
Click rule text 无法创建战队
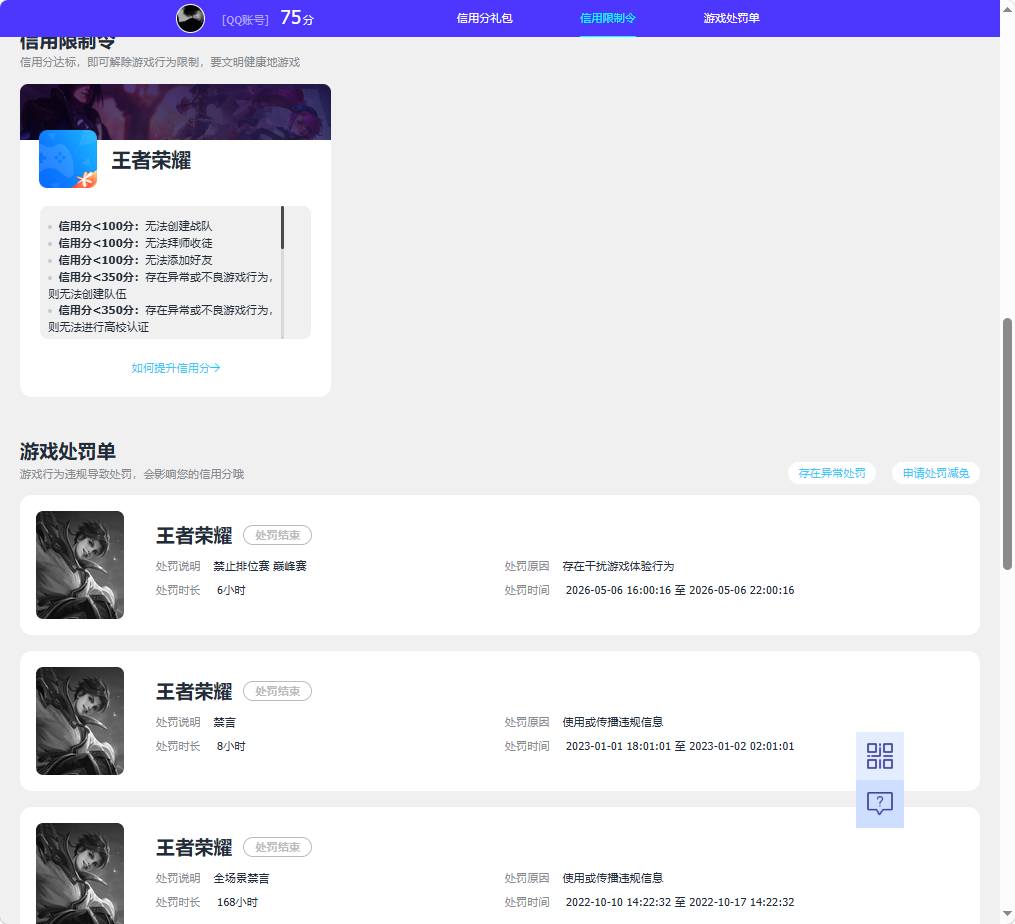click(x=179, y=226)
